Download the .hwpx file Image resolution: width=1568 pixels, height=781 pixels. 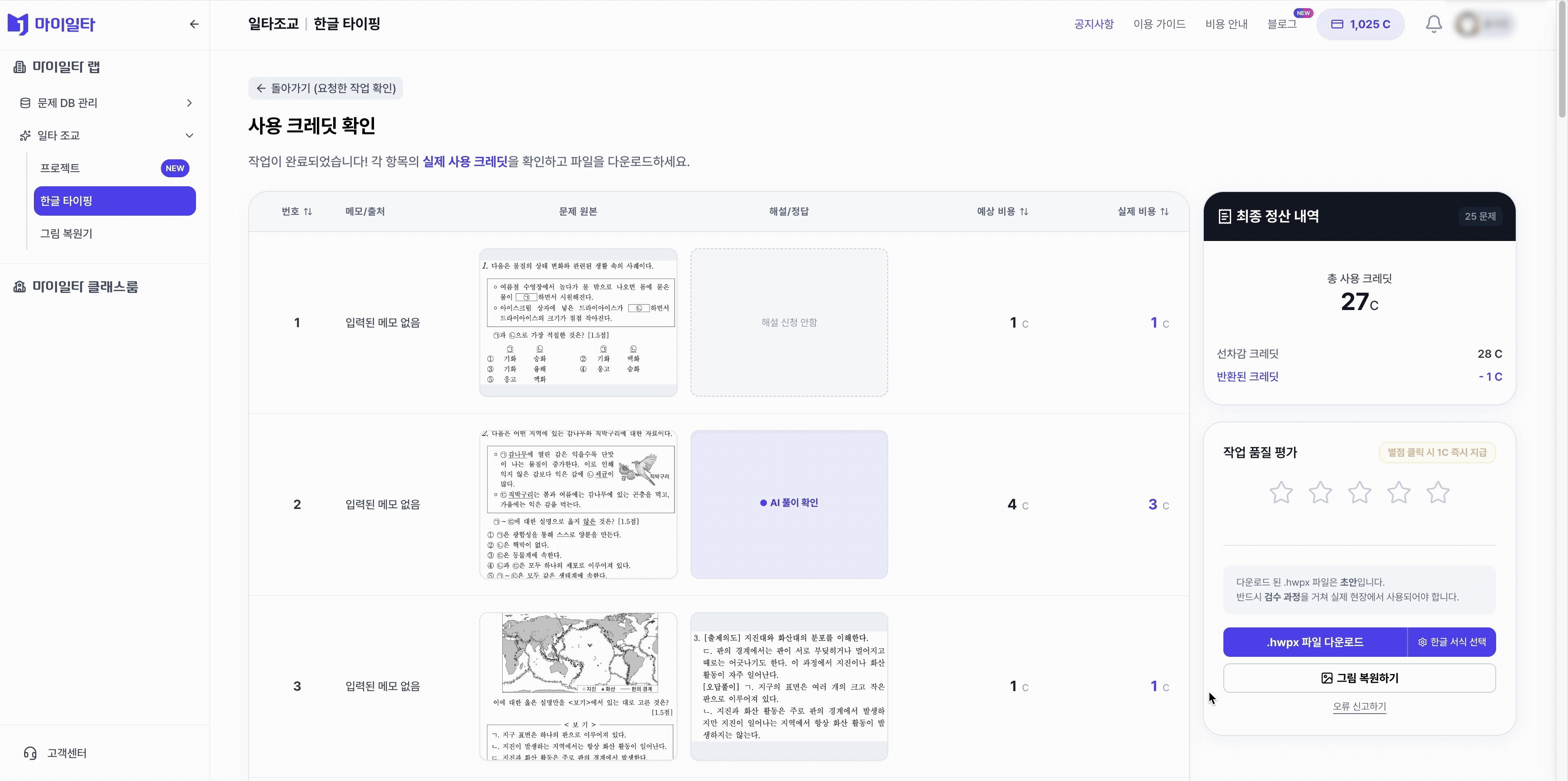pyautogui.click(x=1315, y=642)
